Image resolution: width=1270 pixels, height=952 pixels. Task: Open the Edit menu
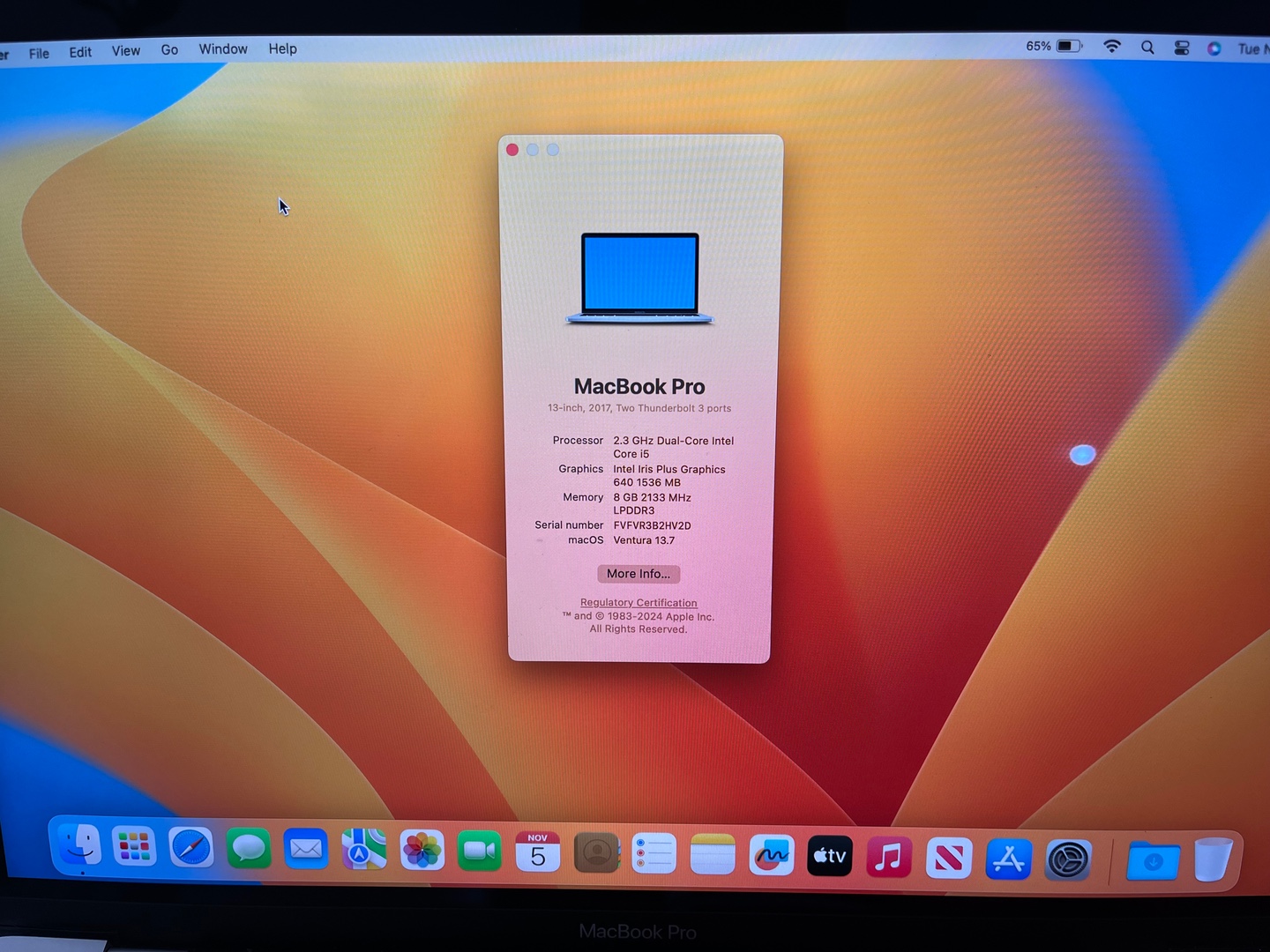(x=80, y=52)
